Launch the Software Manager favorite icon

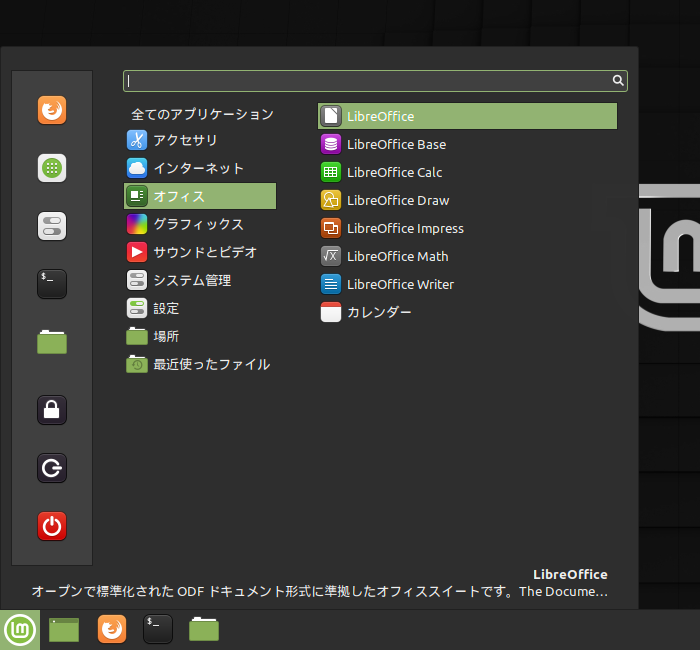52,168
